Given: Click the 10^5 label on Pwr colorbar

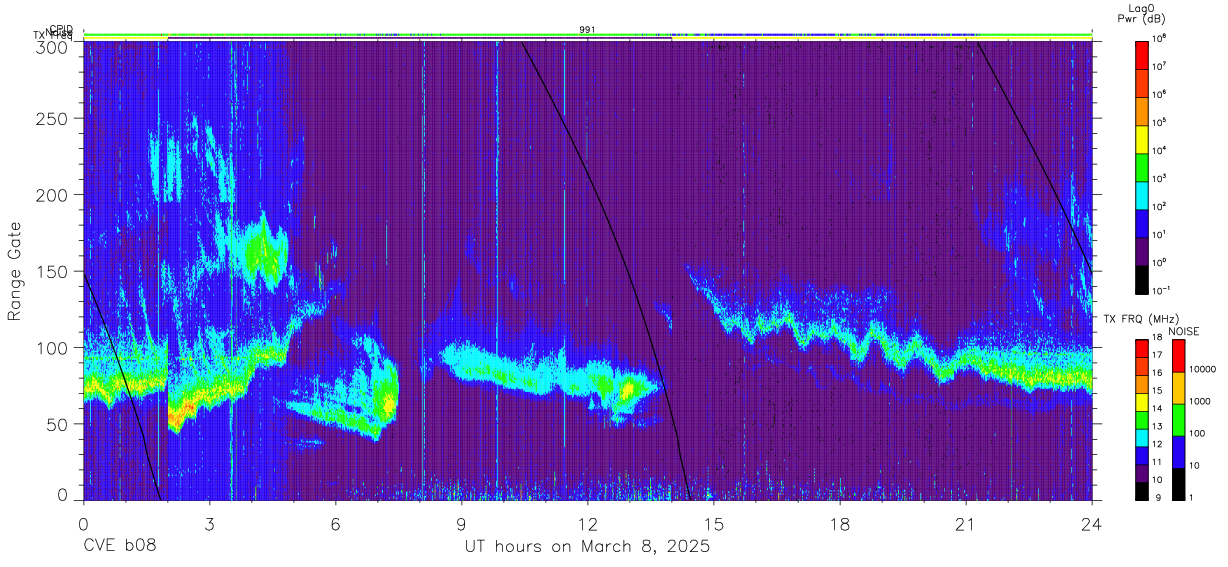Looking at the screenshot, I should [x=1158, y=122].
